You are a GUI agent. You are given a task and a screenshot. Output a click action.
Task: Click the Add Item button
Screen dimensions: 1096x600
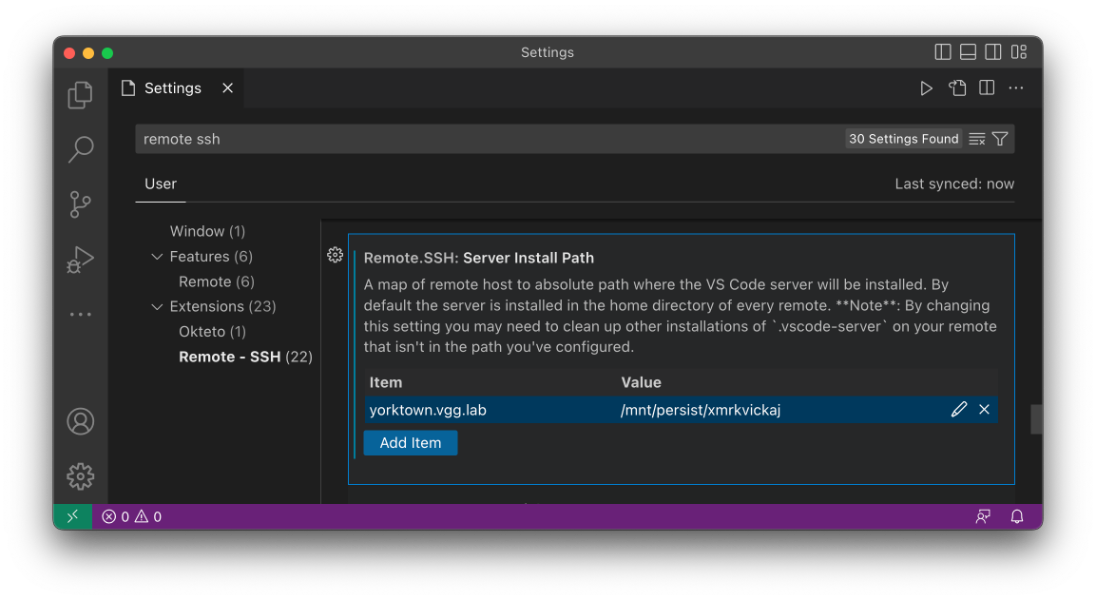[x=410, y=443]
